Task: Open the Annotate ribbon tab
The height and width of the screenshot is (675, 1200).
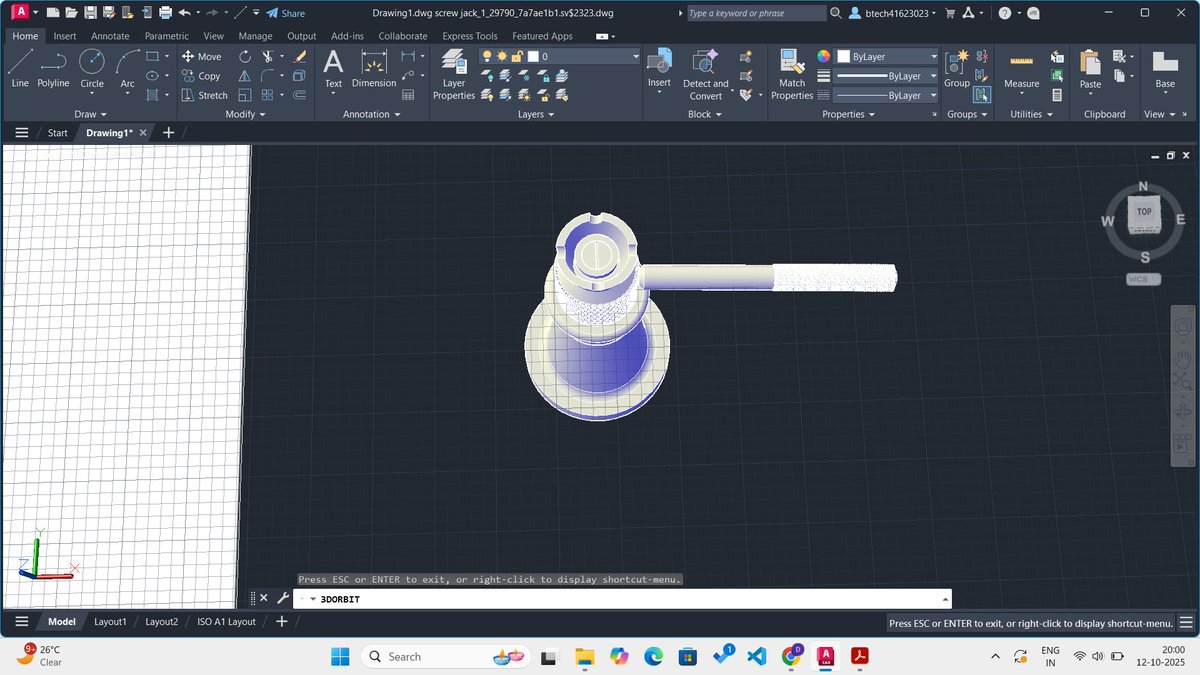Action: pos(110,36)
